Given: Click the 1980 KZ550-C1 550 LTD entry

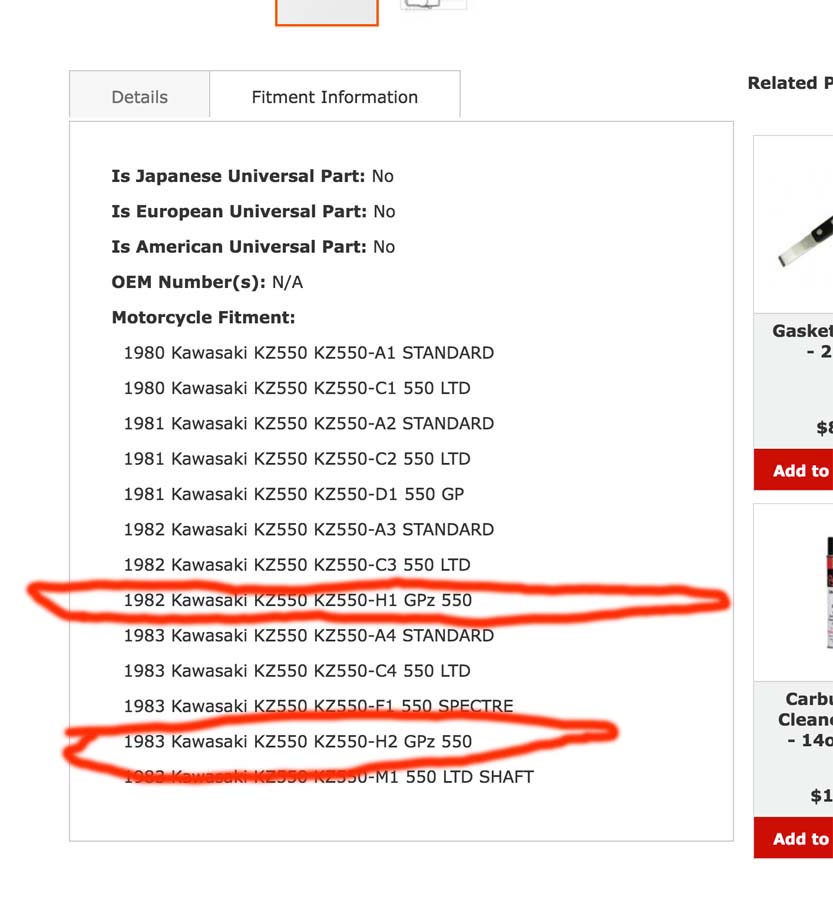Looking at the screenshot, I should tap(296, 388).
